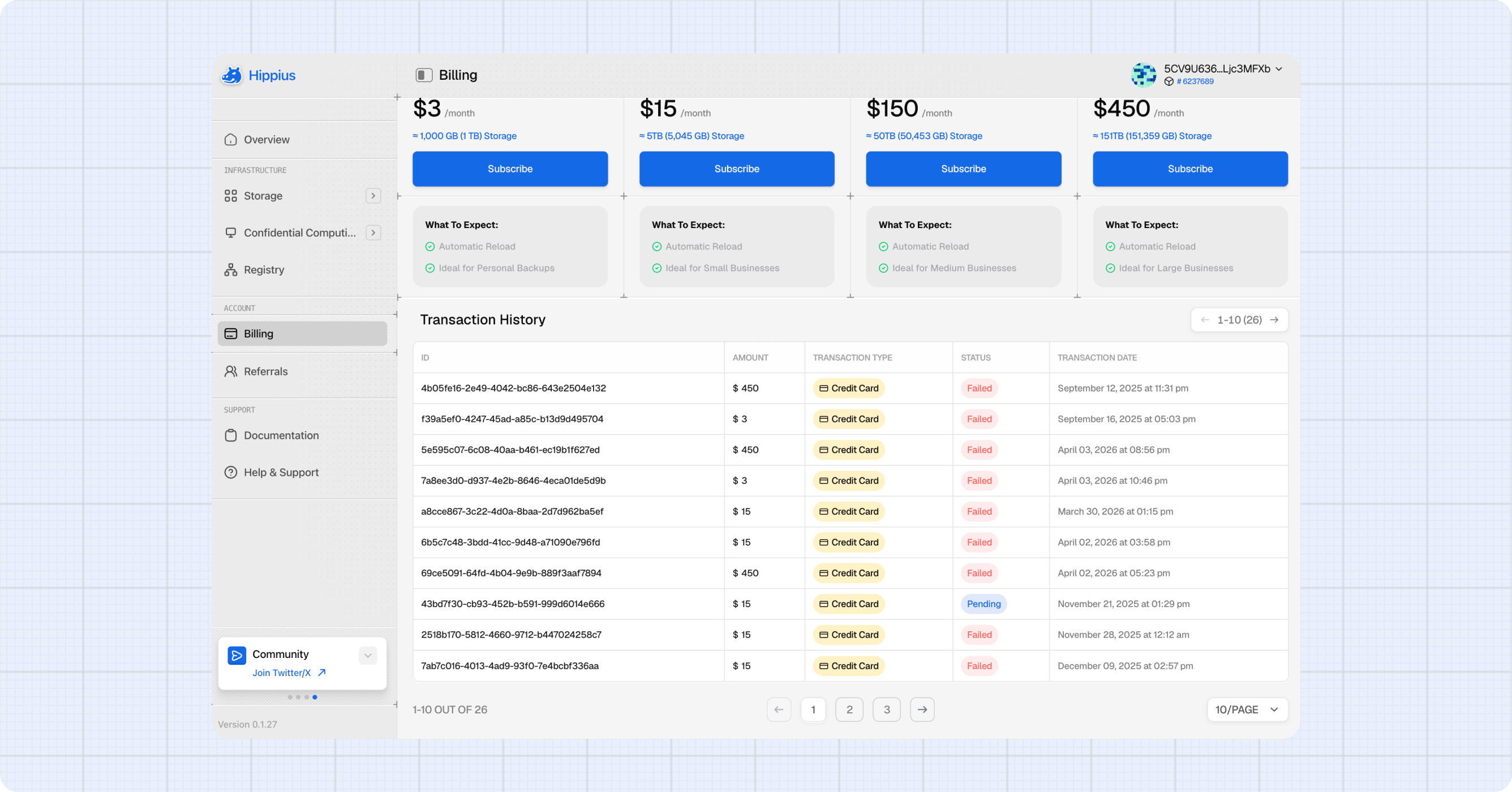Click the Overview home icon
This screenshot has height=792, width=1512.
231,140
